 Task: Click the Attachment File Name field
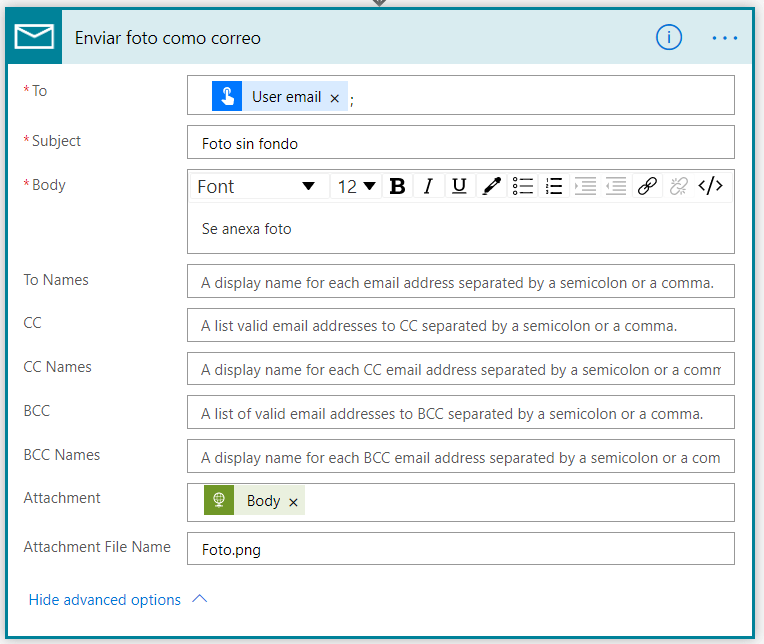(x=460, y=549)
